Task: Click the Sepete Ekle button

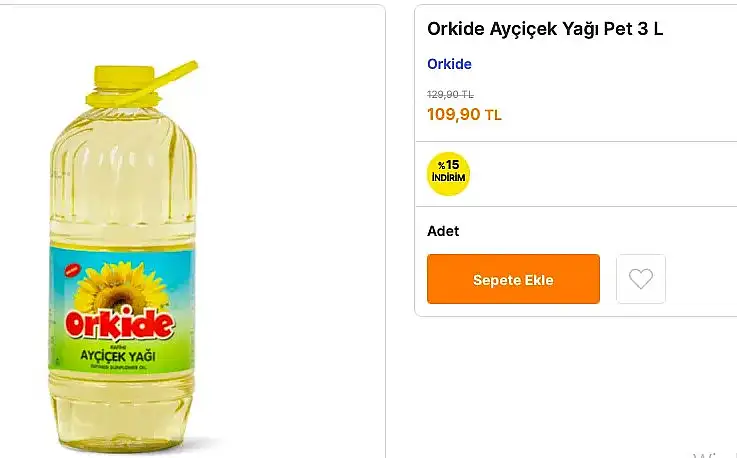Action: click(513, 279)
